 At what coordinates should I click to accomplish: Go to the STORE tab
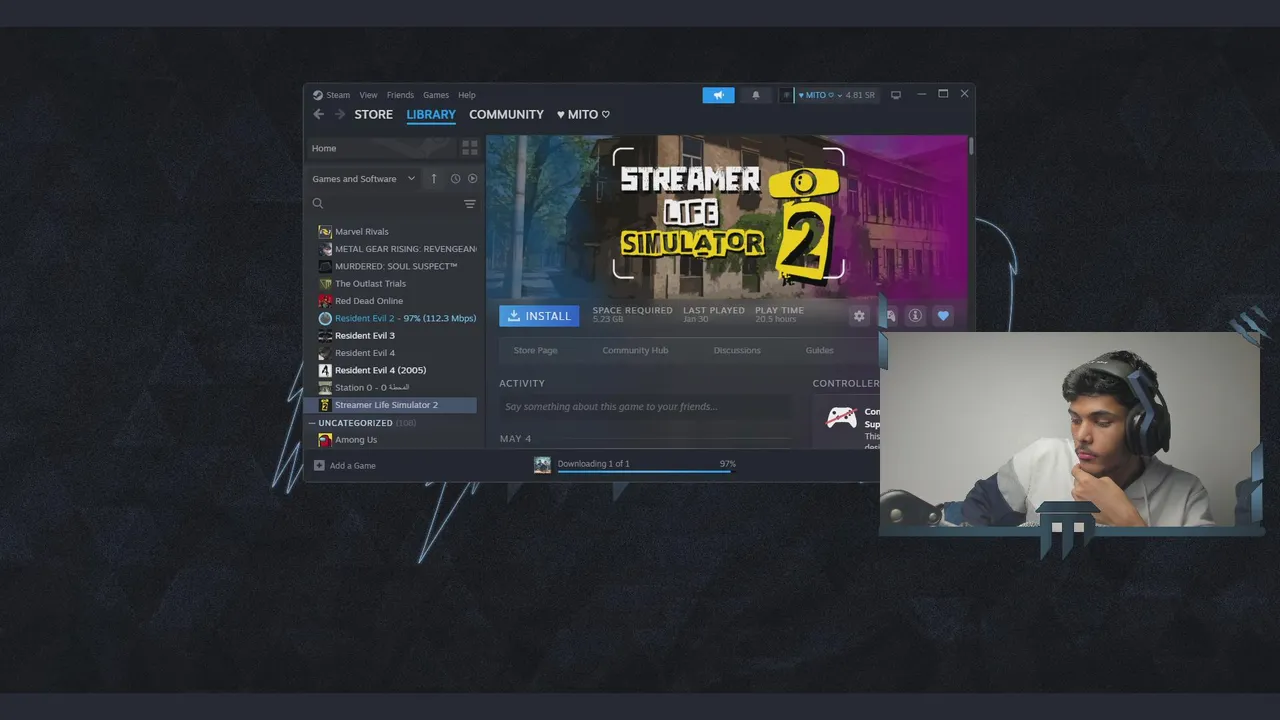click(373, 115)
